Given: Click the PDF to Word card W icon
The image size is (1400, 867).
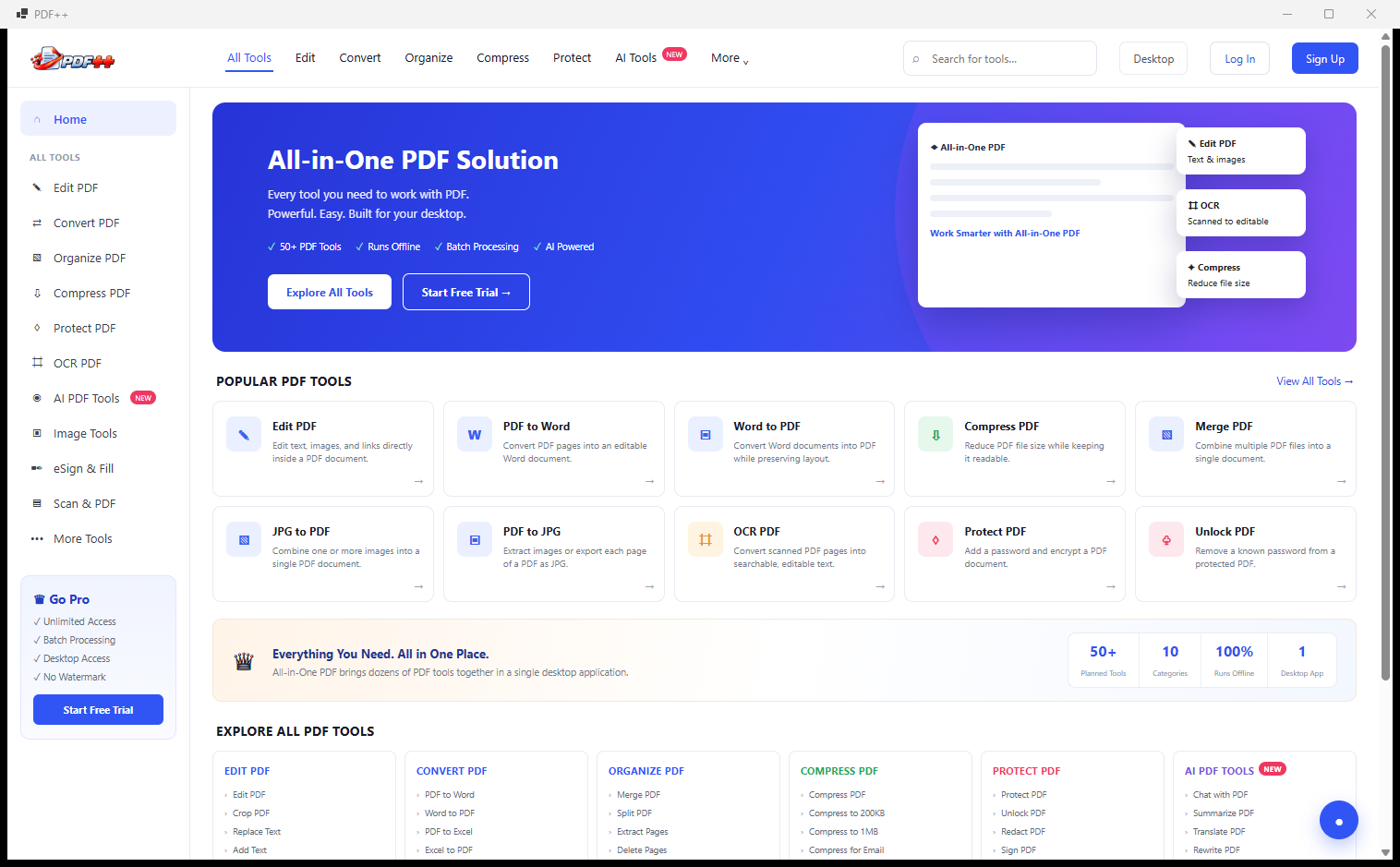Looking at the screenshot, I should point(475,435).
